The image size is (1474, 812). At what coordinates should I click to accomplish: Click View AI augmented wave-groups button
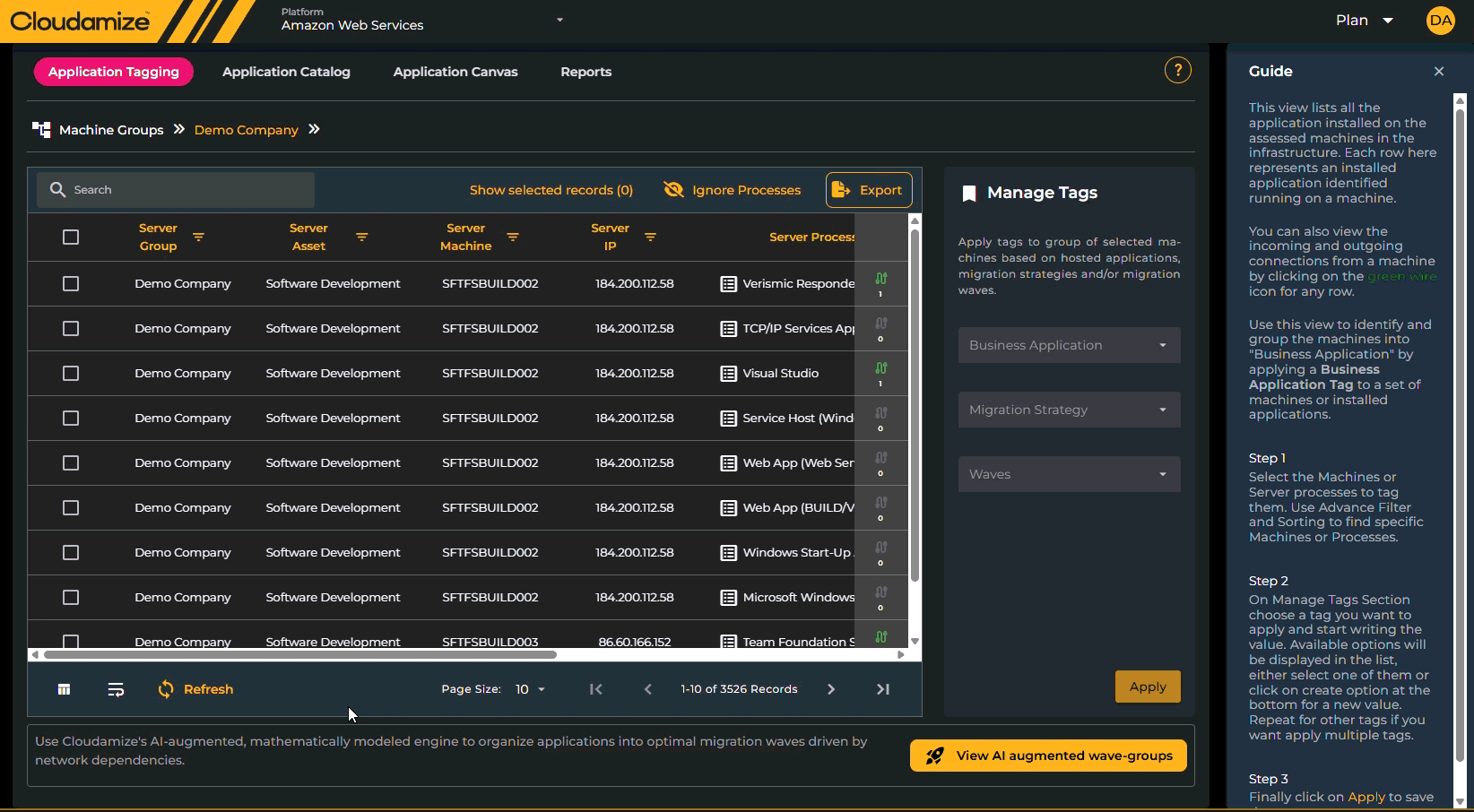coord(1048,756)
